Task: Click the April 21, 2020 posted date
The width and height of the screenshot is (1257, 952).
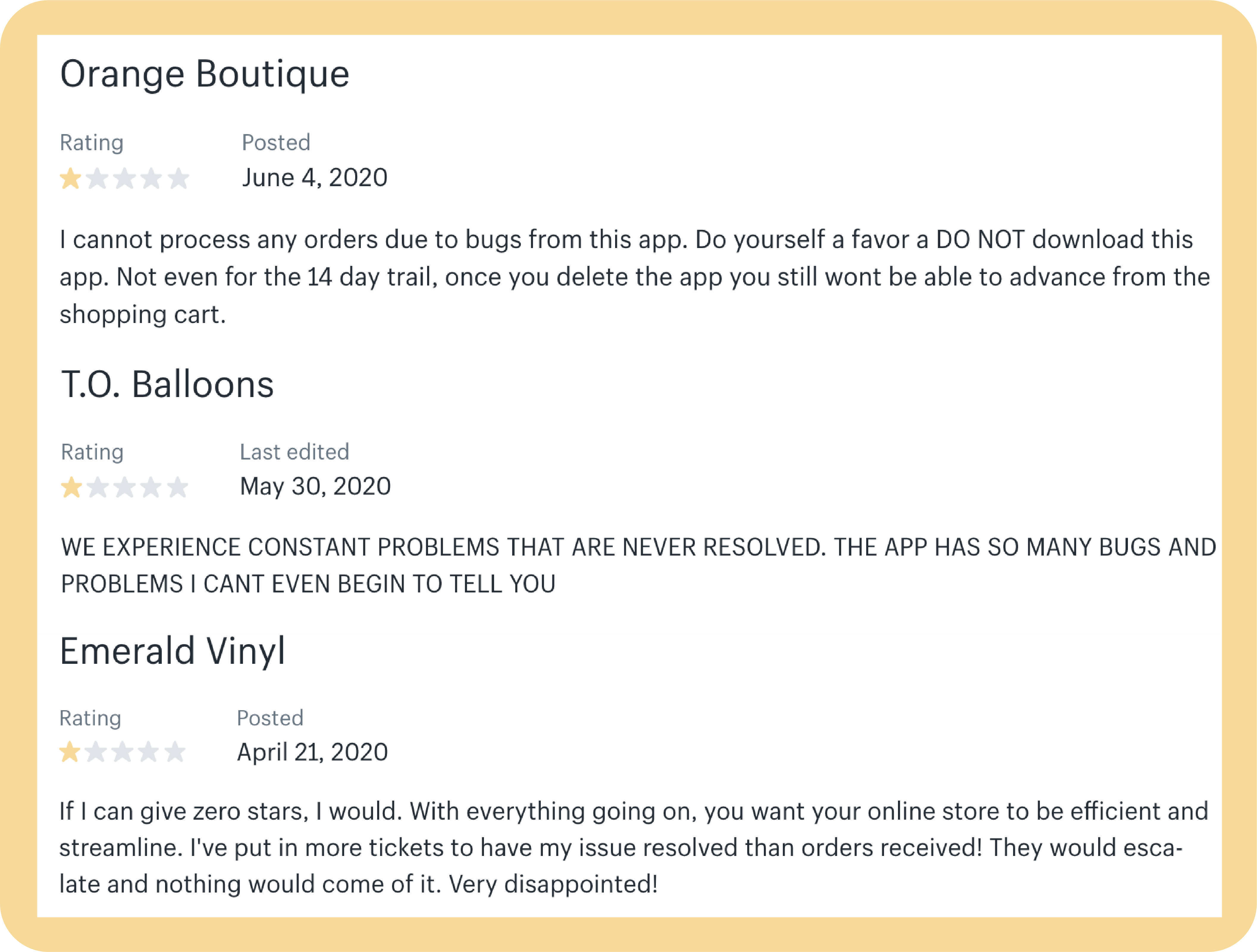Action: pyautogui.click(x=313, y=752)
